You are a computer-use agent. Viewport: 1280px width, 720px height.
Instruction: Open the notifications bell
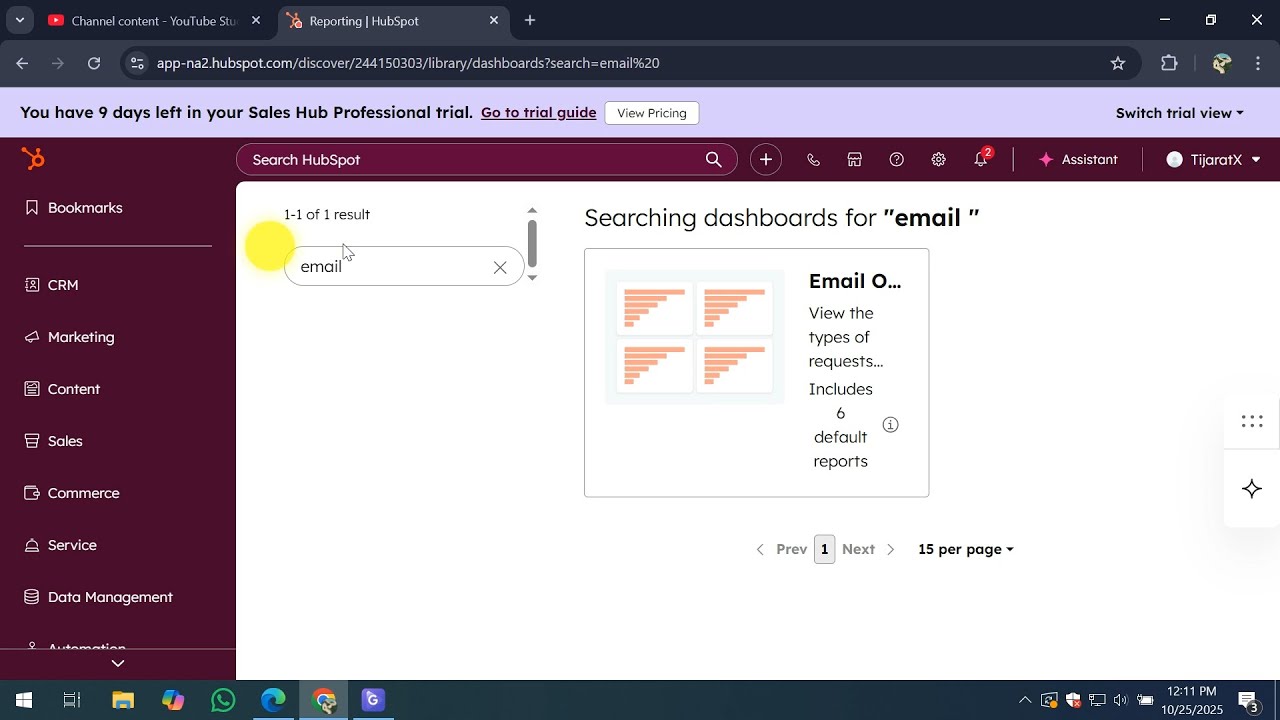[x=981, y=160]
